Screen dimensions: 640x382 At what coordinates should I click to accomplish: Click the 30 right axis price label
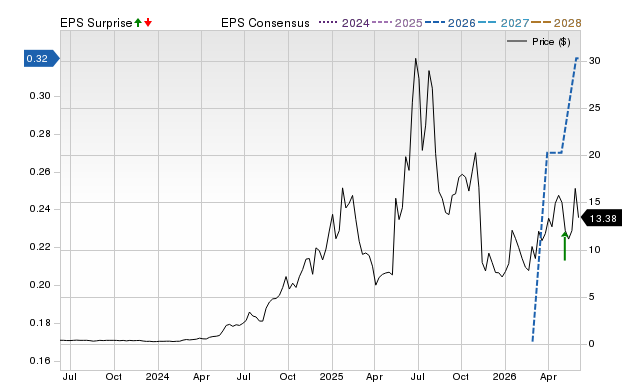594,61
